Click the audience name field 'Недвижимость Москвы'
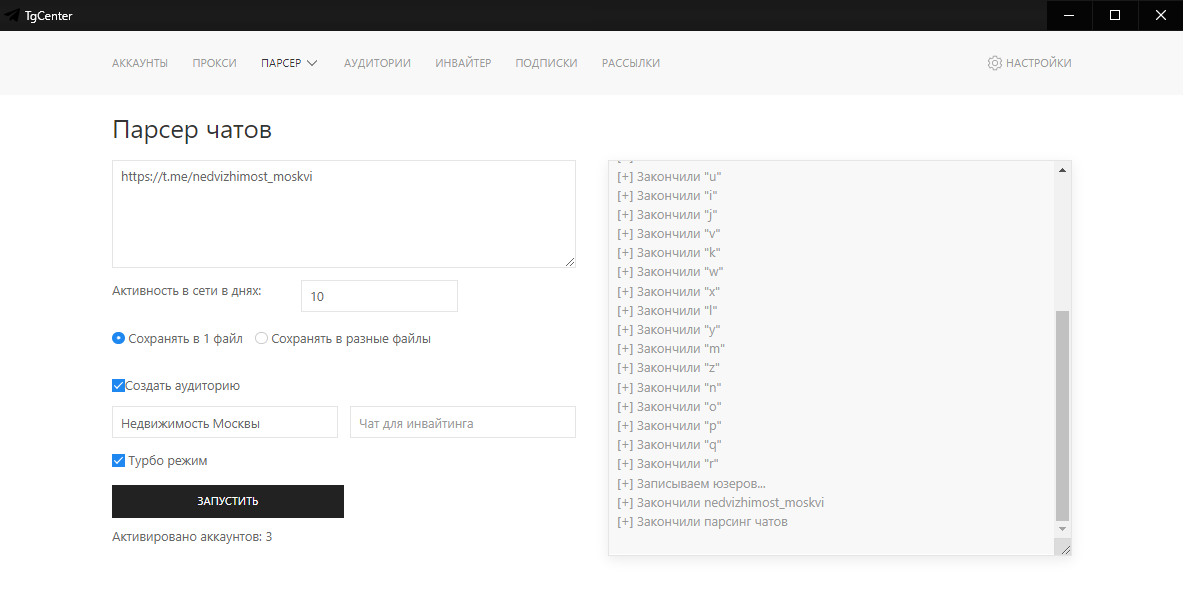Image resolution: width=1183 pixels, height=600 pixels. point(224,423)
